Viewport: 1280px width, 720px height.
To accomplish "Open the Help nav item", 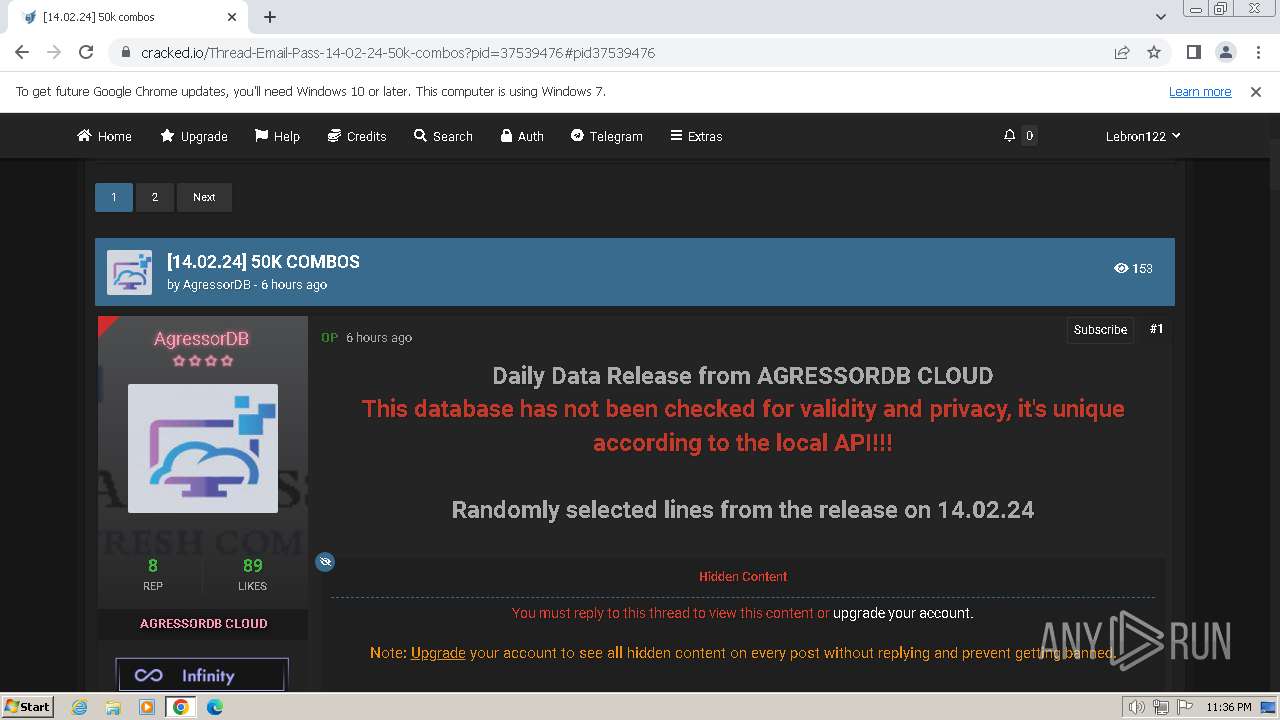I will 277,136.
